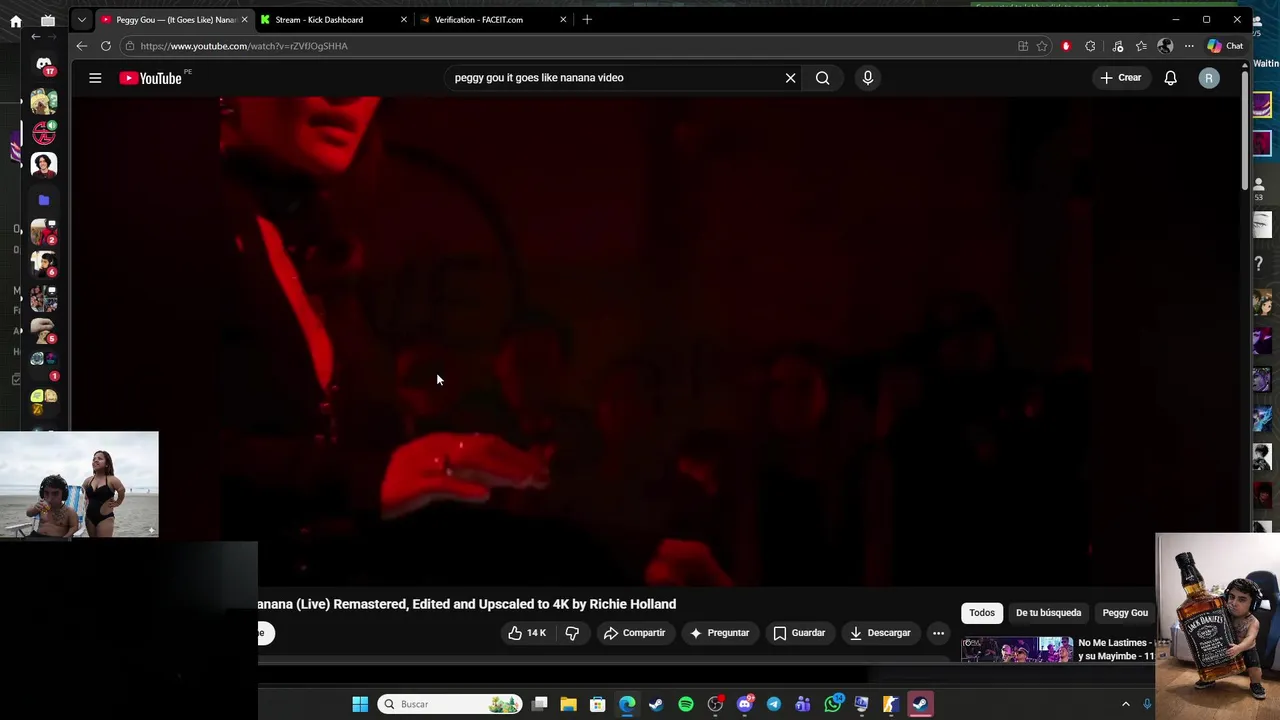Click the YouTube search magnifier button
The height and width of the screenshot is (720, 1280).
coord(822,78)
